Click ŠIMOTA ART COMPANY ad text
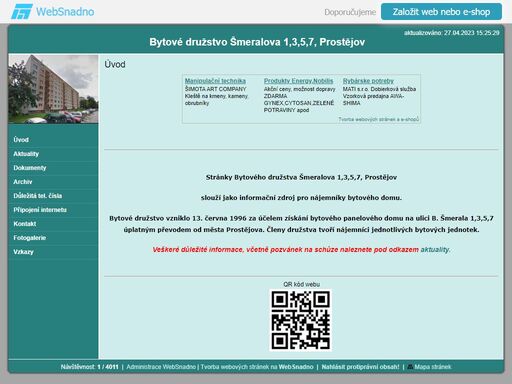The image size is (512, 384). pos(215,89)
